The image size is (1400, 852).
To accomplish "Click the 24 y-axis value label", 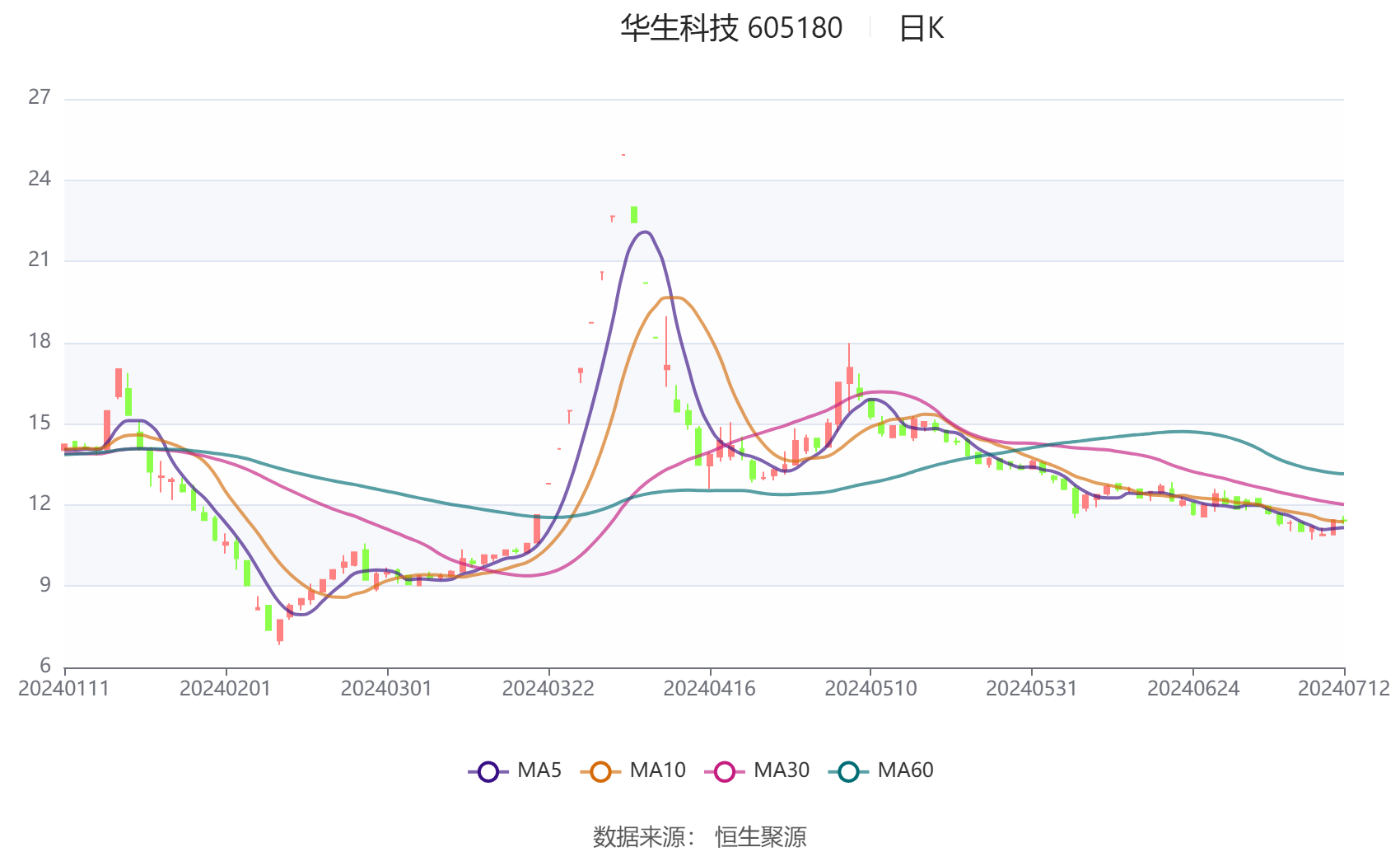I will coord(40,179).
